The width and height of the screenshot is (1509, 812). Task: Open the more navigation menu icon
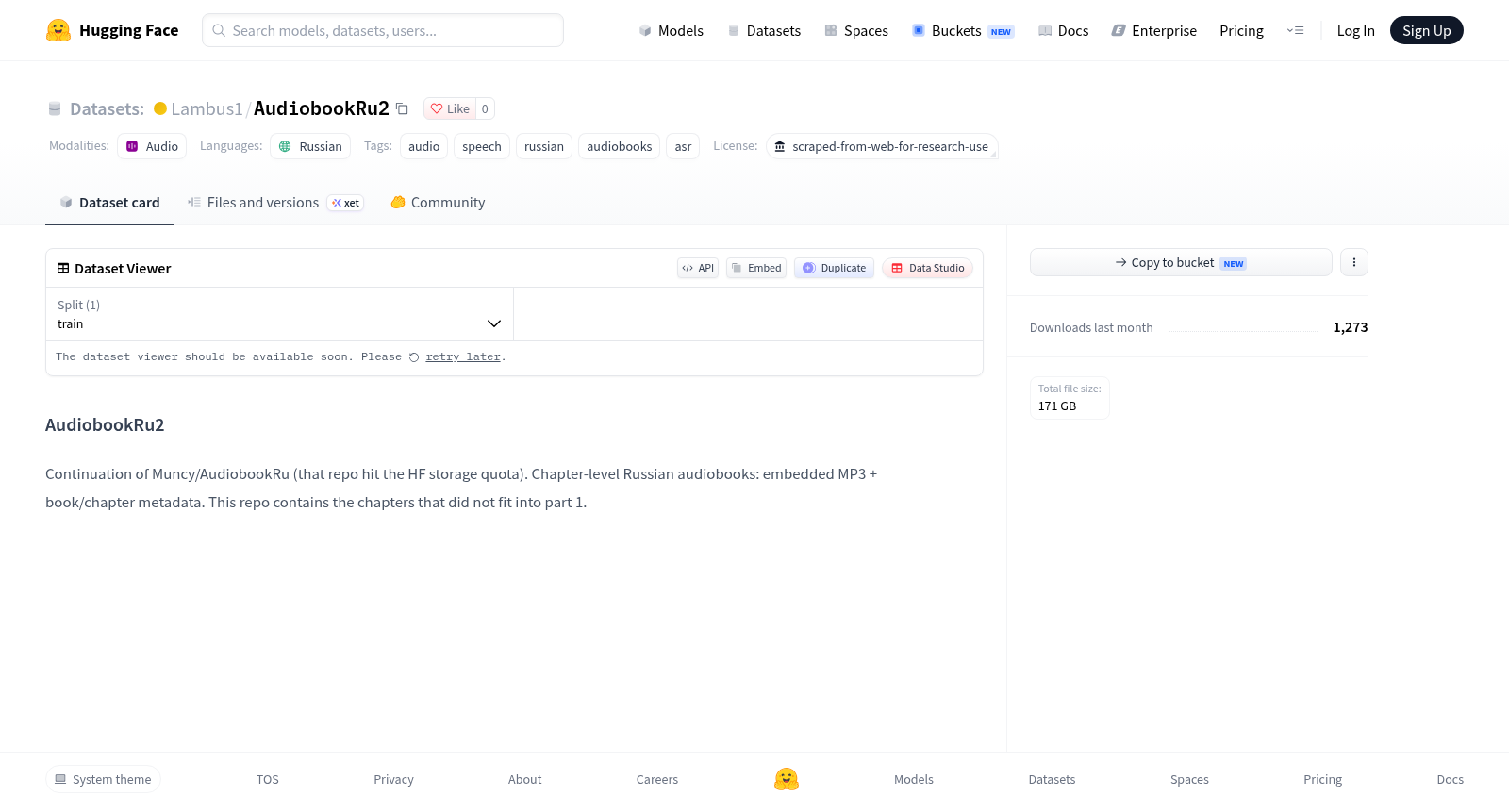pyautogui.click(x=1295, y=30)
